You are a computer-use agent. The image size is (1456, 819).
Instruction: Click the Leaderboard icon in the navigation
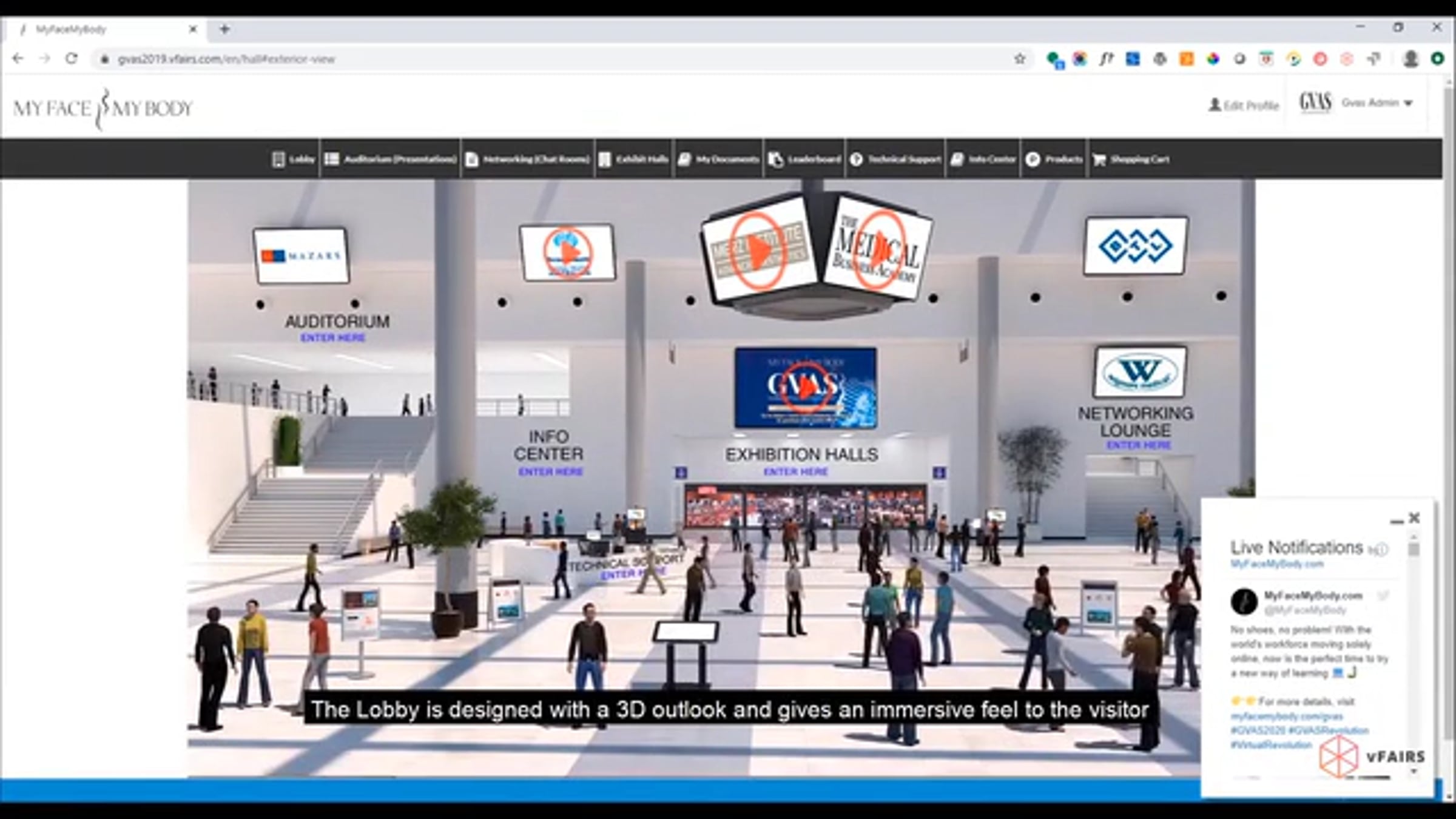click(776, 160)
